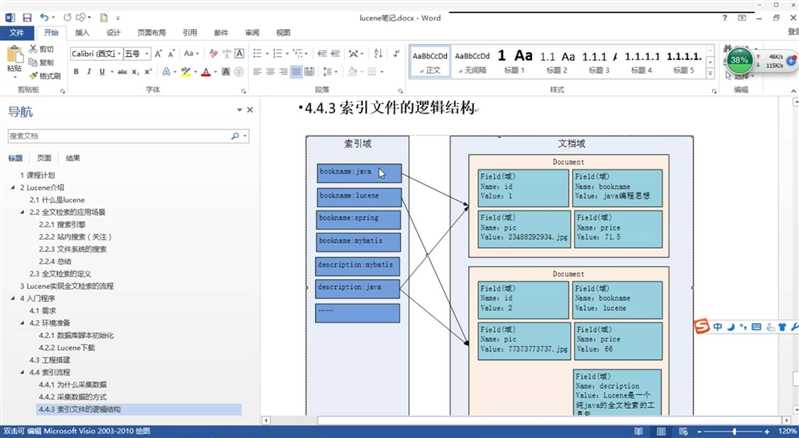799x438 pixels.
Task: Collapse the '4.4 索引流程' heading
Action: pos(22,372)
